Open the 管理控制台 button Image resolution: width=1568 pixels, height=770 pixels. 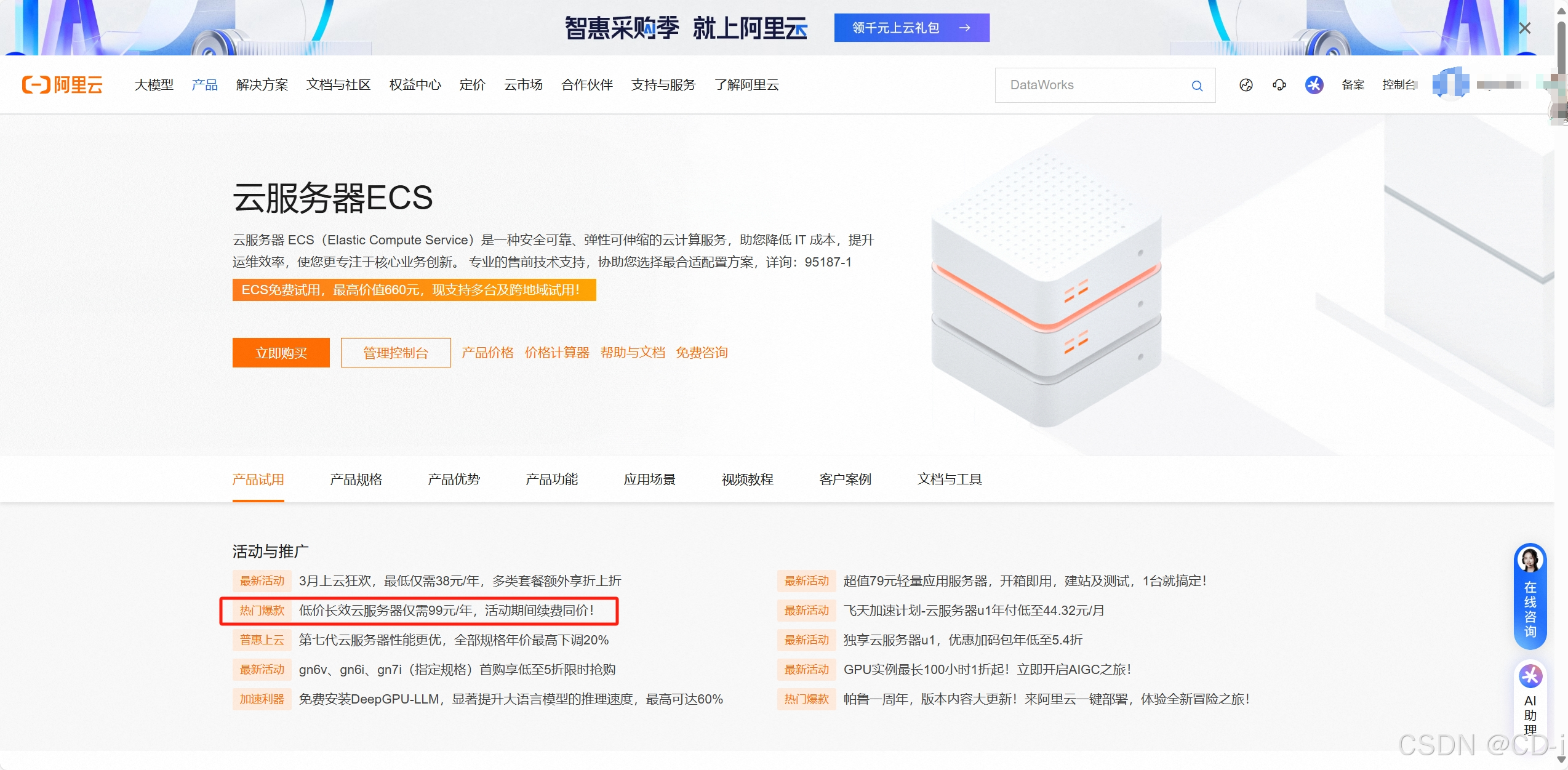tap(395, 353)
